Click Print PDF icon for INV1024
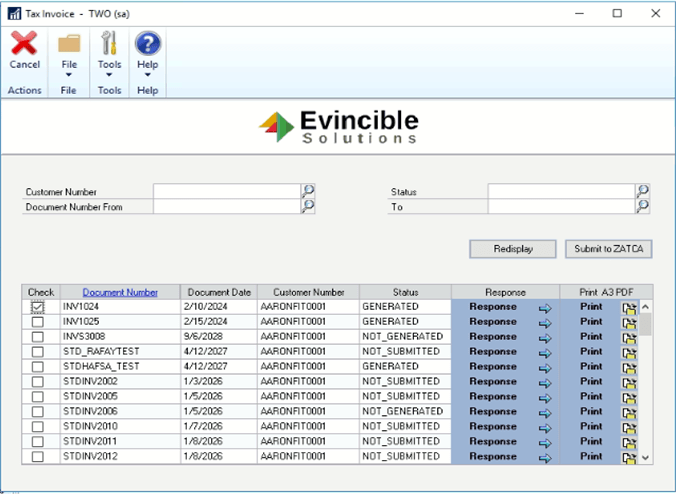 coord(629,309)
